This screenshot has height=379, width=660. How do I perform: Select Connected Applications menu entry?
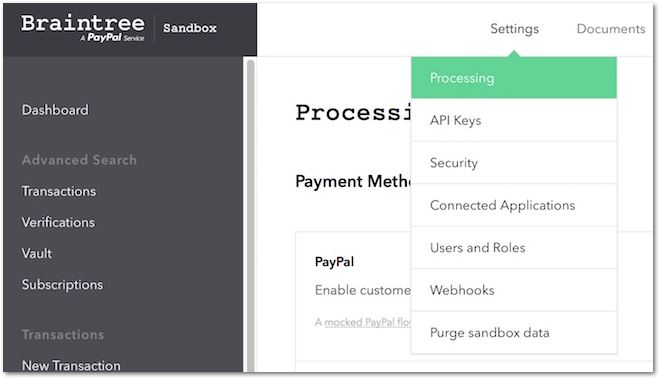(x=514, y=206)
